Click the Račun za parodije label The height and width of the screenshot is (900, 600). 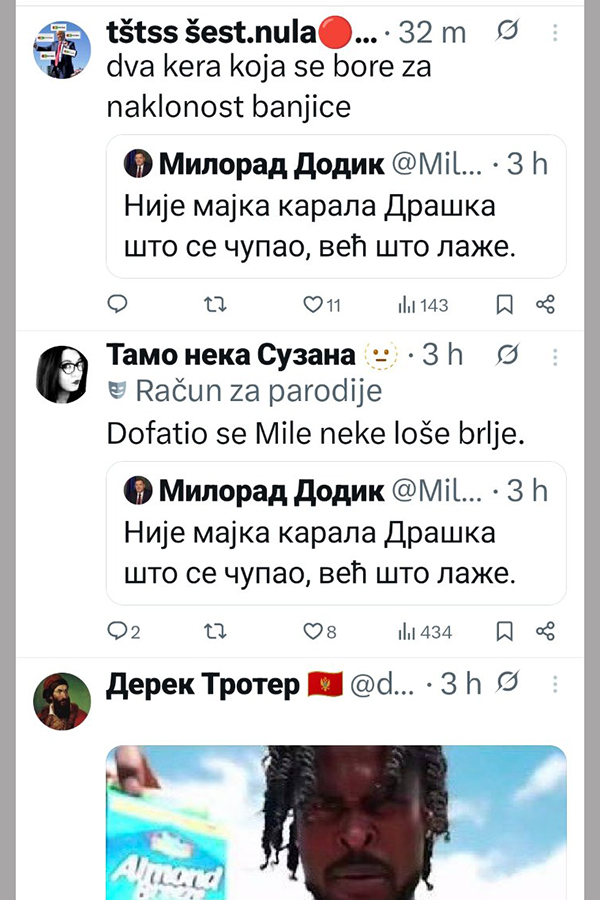pos(257,392)
